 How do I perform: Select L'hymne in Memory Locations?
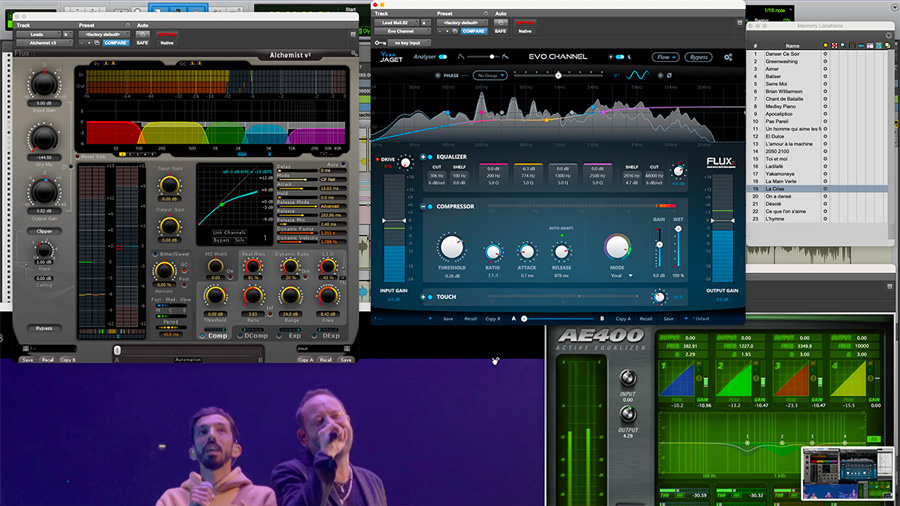click(817, 219)
